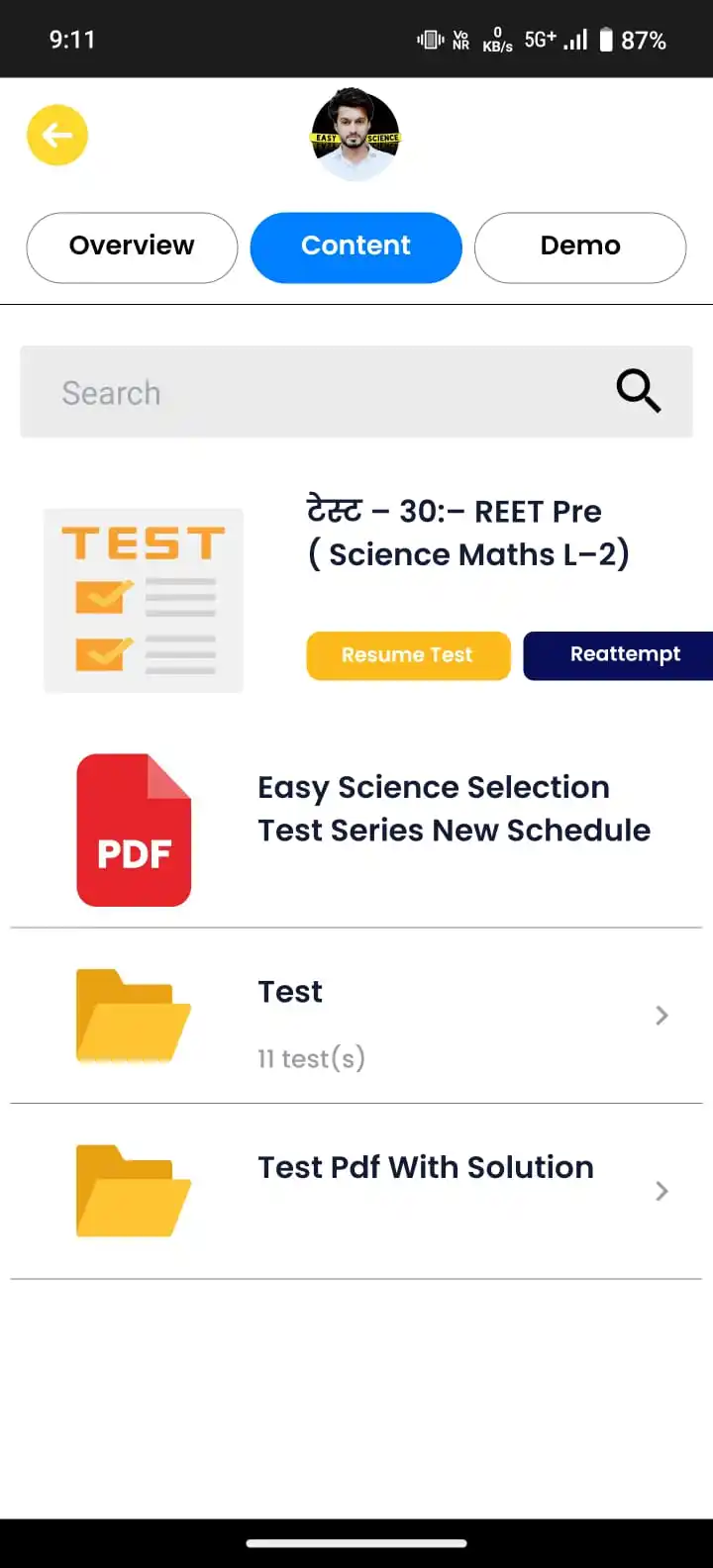This screenshot has width=713, height=1568.
Task: Tap the yellow back arrow icon
Action: pyautogui.click(x=57, y=135)
